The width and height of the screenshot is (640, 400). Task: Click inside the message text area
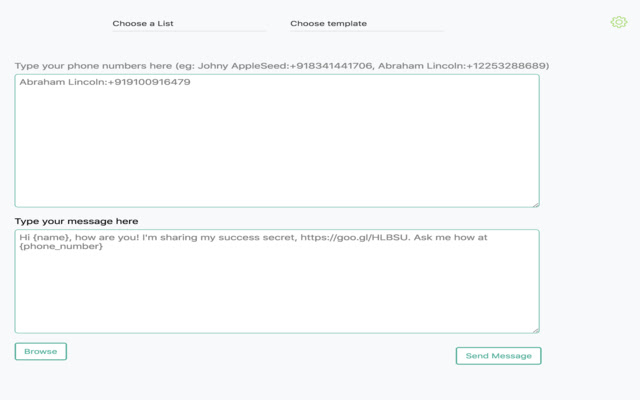(x=277, y=290)
